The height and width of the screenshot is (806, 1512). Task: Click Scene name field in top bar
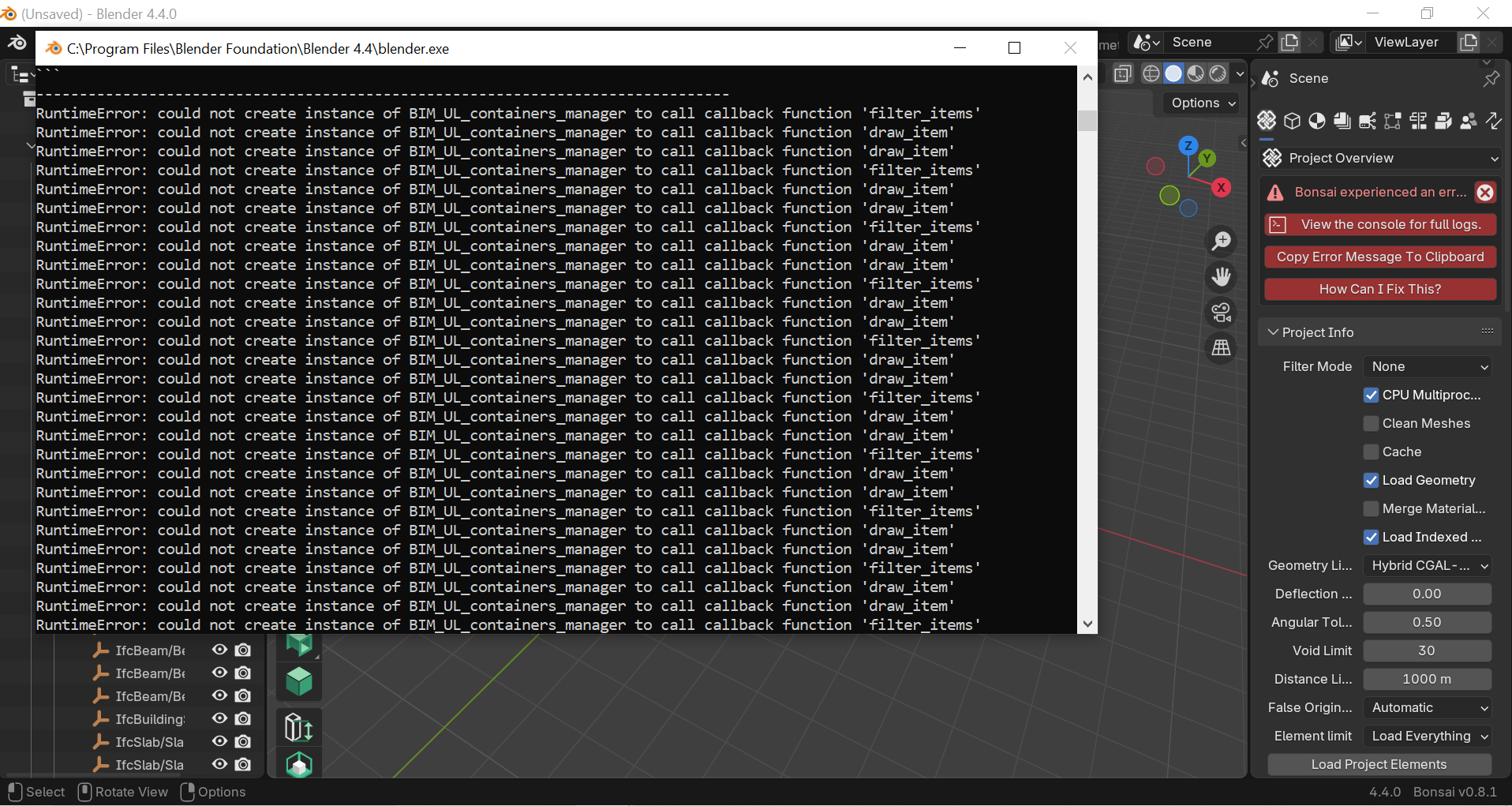point(1209,42)
